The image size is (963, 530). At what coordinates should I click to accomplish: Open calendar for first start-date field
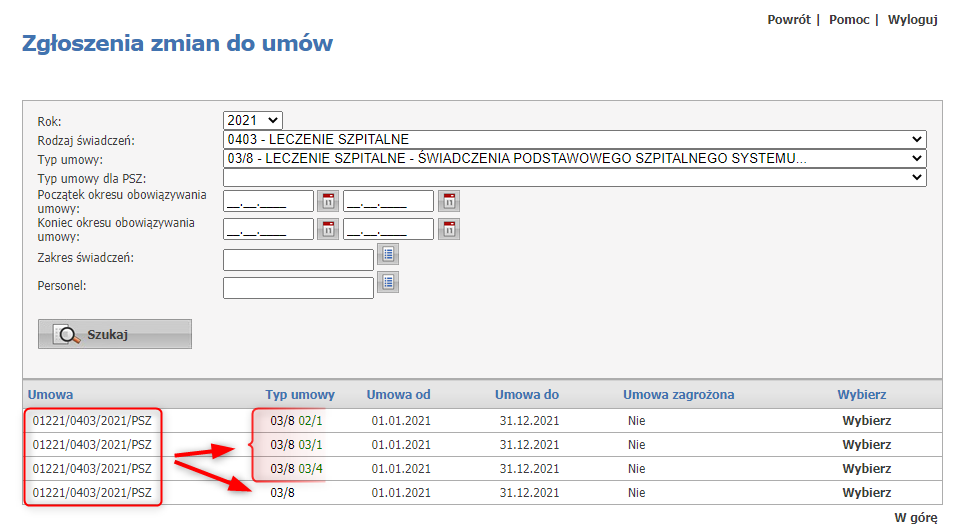[x=328, y=201]
